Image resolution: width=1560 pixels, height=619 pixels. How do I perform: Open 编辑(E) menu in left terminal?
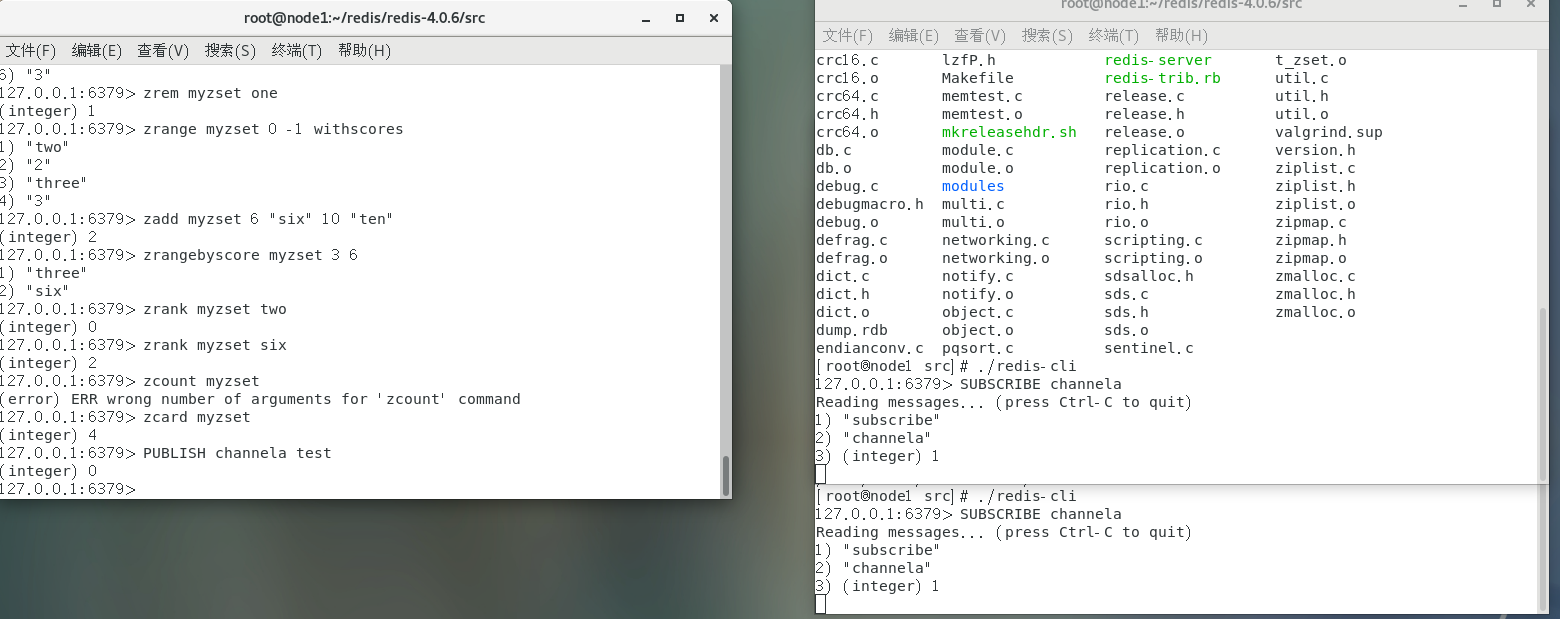click(x=96, y=51)
